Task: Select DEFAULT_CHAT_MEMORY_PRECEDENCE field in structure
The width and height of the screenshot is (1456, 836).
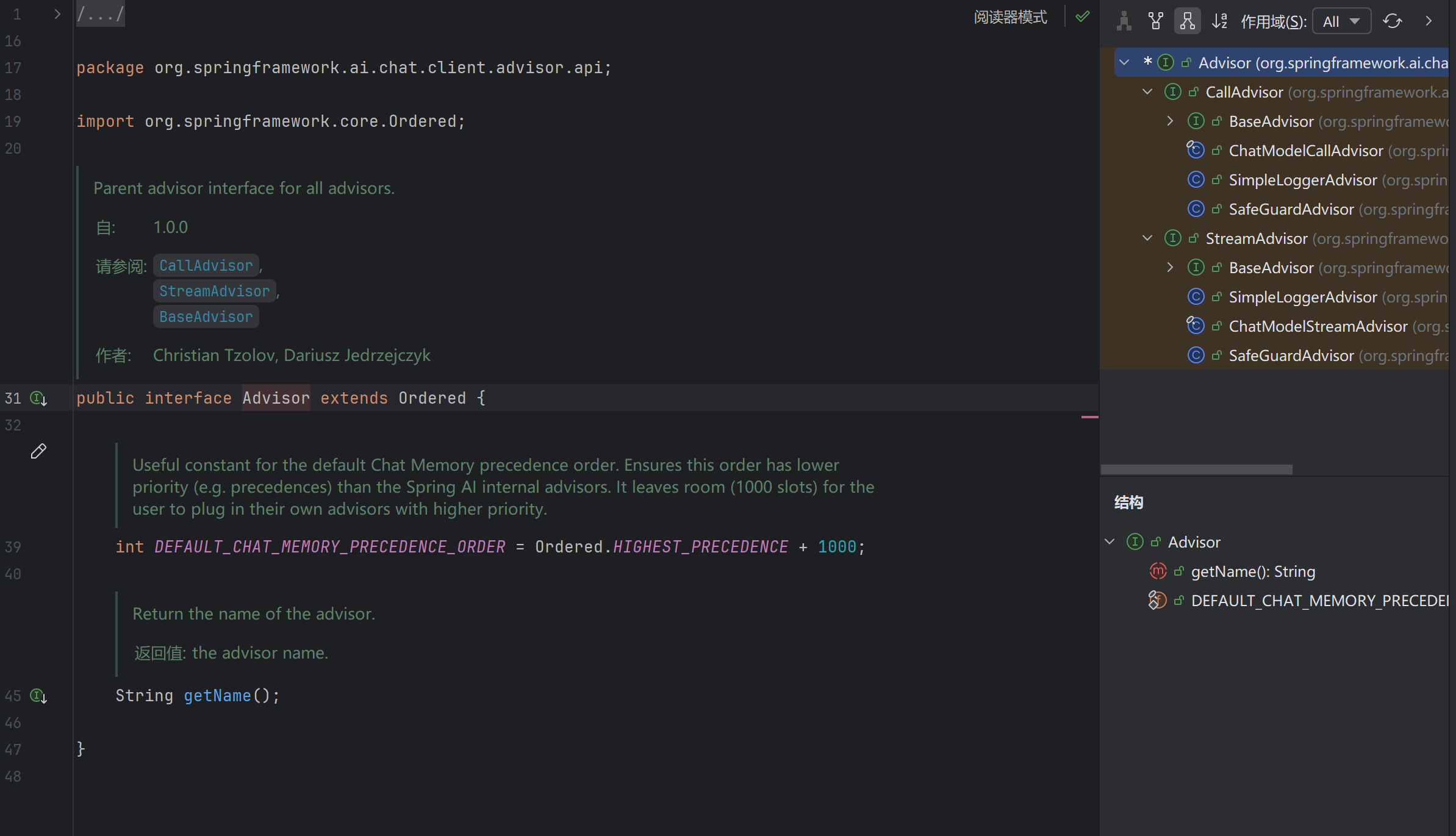Action: (x=1319, y=601)
